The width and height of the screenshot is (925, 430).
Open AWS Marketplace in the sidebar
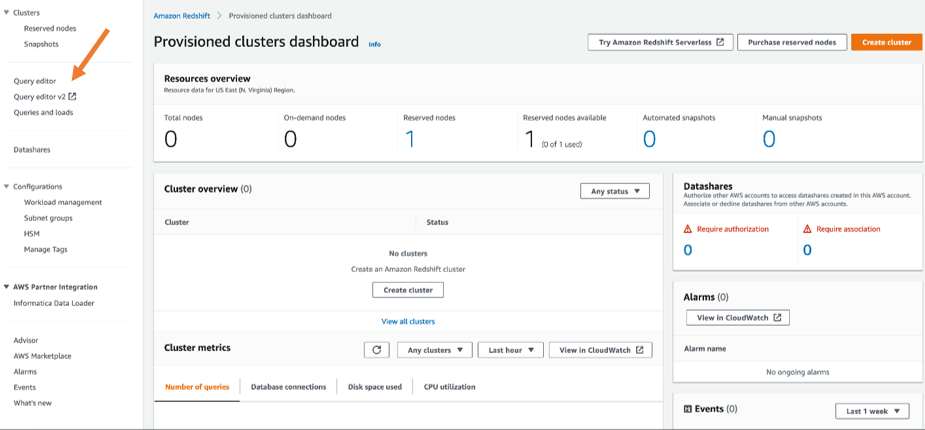coord(42,356)
